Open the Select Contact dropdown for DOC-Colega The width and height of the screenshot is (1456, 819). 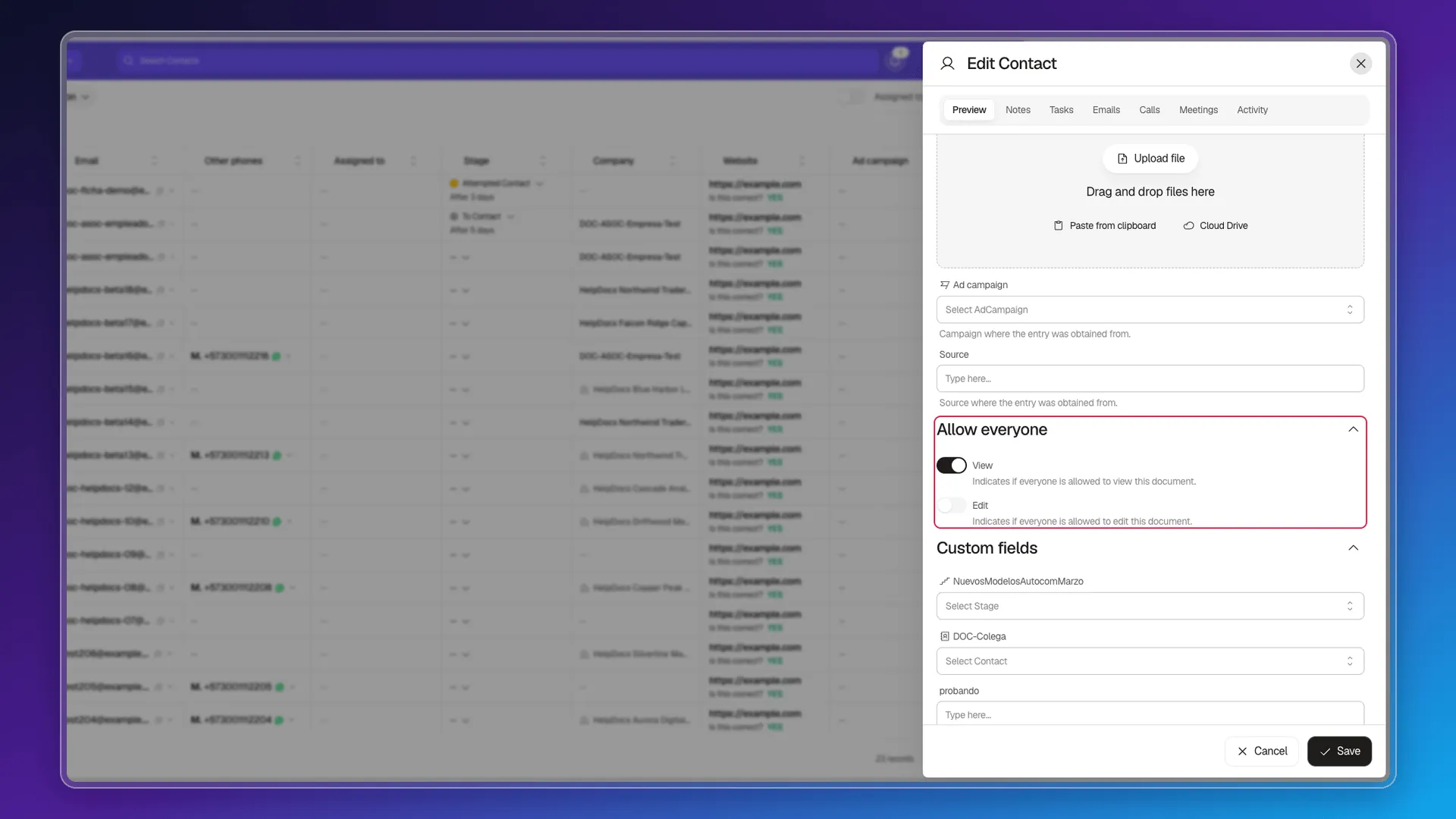[1150, 661]
